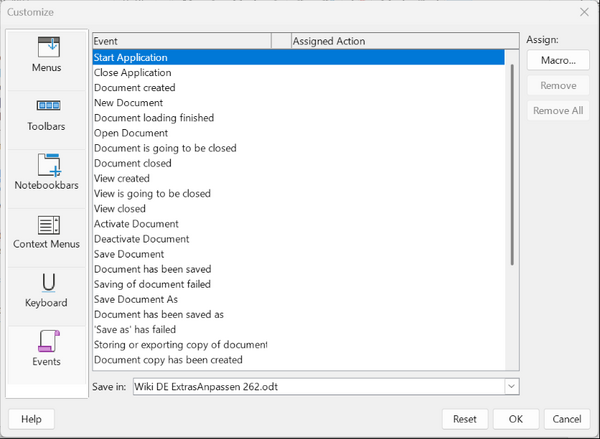Screen dimensions: 600x439
Task: Select the Close Application event
Action: (298, 73)
